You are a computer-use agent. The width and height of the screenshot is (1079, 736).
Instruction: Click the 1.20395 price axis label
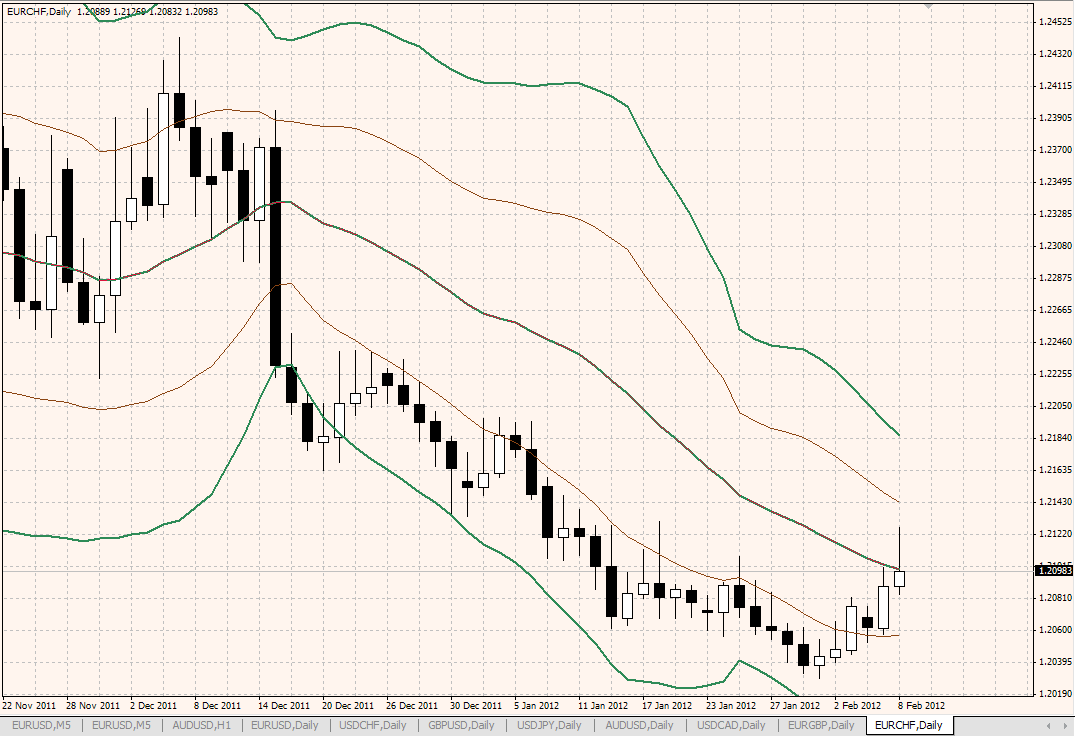coord(1055,662)
